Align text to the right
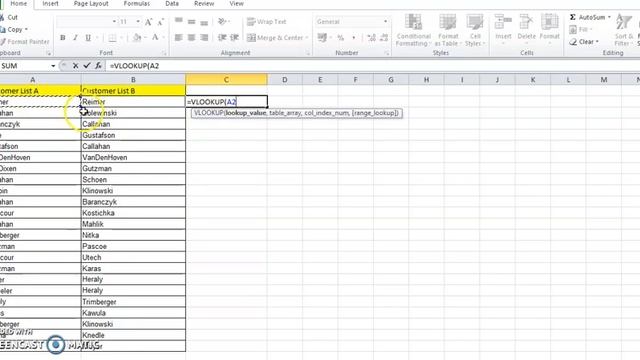This screenshot has height=360, width=640. click(204, 38)
